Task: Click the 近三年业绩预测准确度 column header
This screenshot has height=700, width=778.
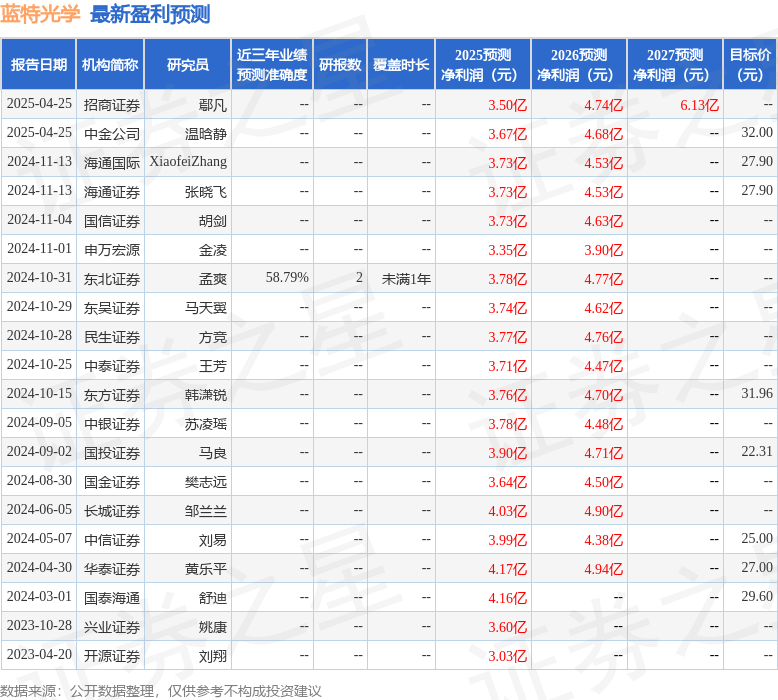Action: click(x=272, y=64)
